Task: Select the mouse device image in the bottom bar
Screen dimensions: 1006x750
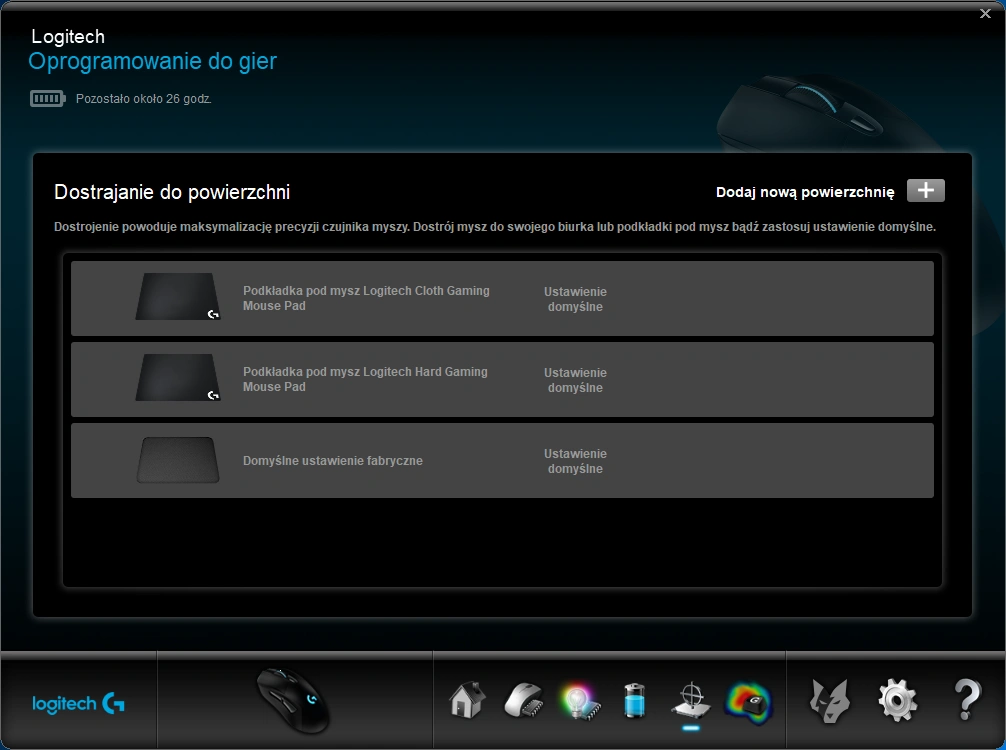Action: pos(293,701)
